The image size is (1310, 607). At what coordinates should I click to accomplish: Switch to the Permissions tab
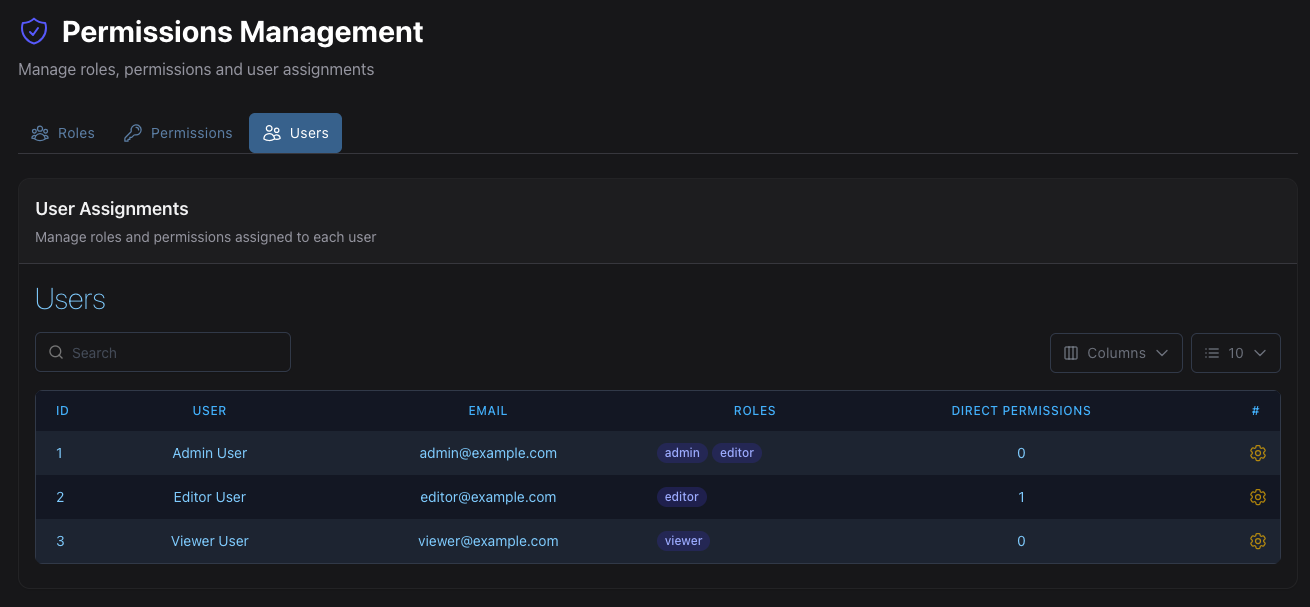pyautogui.click(x=177, y=132)
